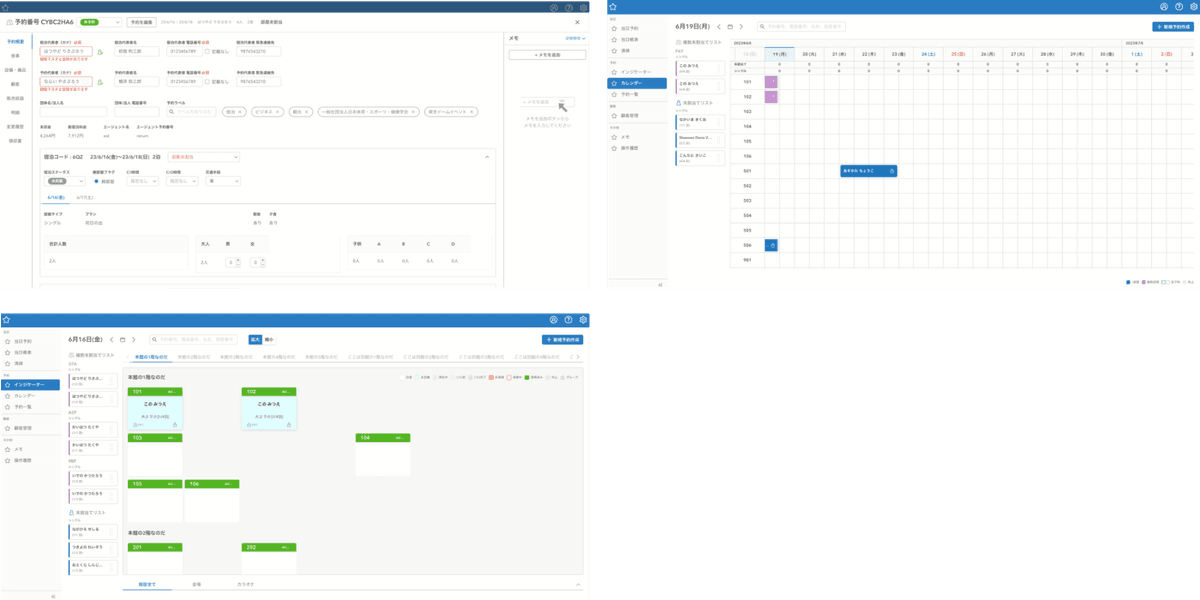This screenshot has height=600, width=1200.
Task: Open date picker icon beside 6月19日(月)
Action: [730, 27]
